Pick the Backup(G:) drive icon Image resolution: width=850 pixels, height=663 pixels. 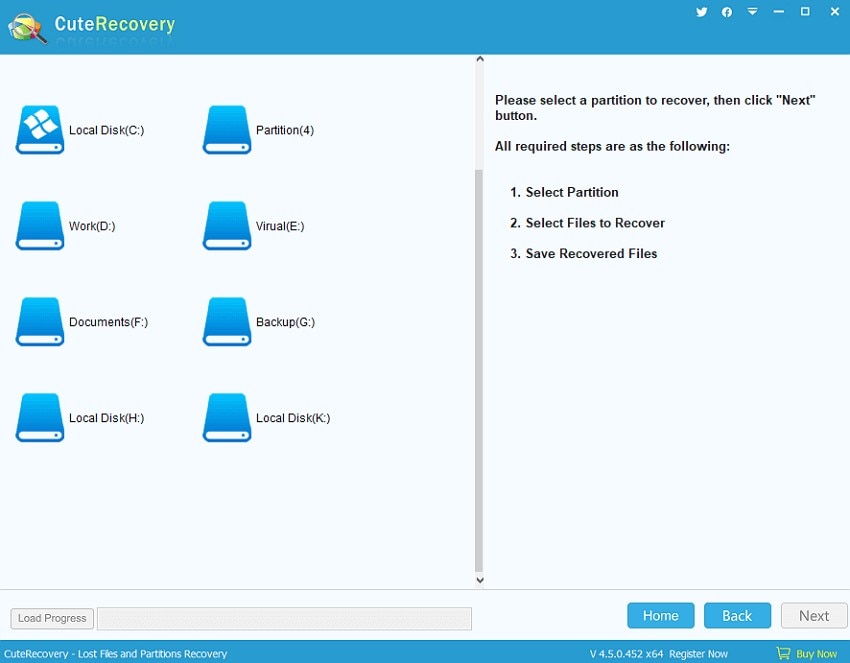pyautogui.click(x=227, y=322)
